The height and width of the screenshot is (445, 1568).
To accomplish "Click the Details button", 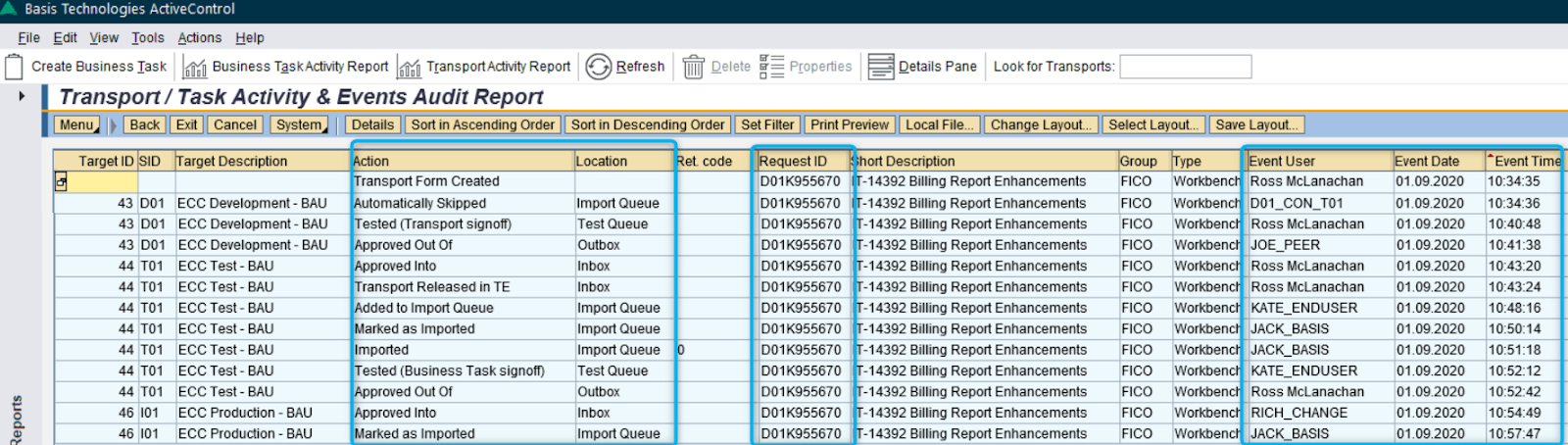I will pyautogui.click(x=372, y=125).
